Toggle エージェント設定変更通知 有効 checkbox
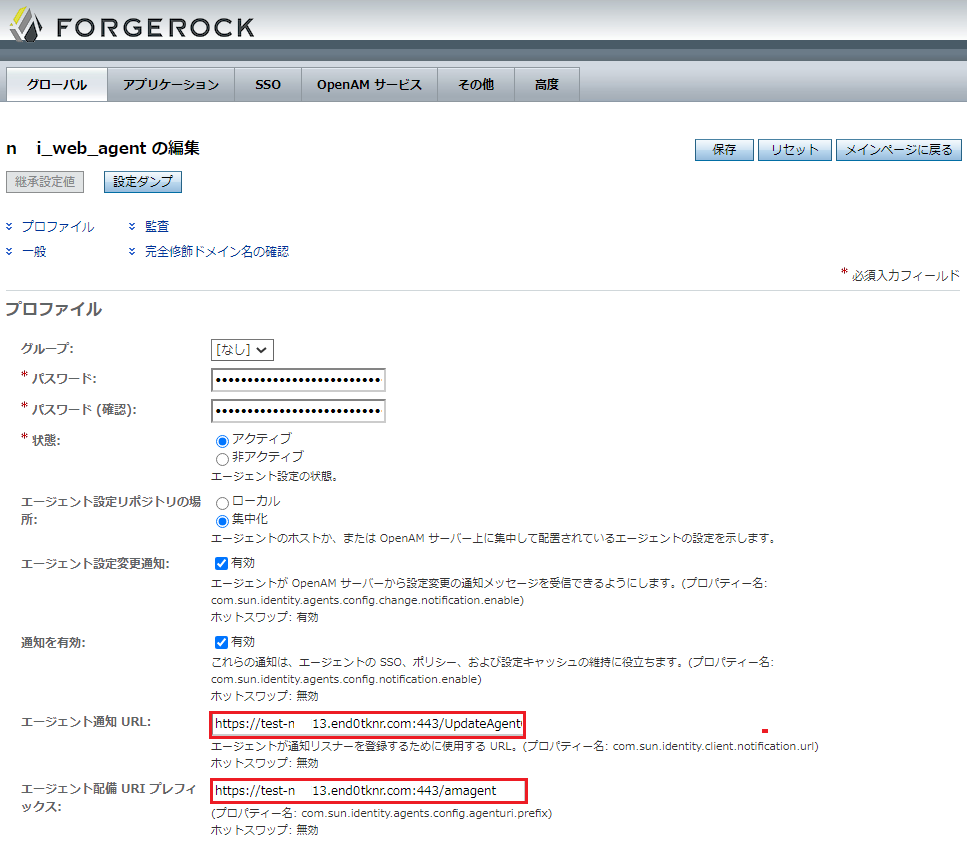The width and height of the screenshot is (967, 843). pyautogui.click(x=221, y=563)
